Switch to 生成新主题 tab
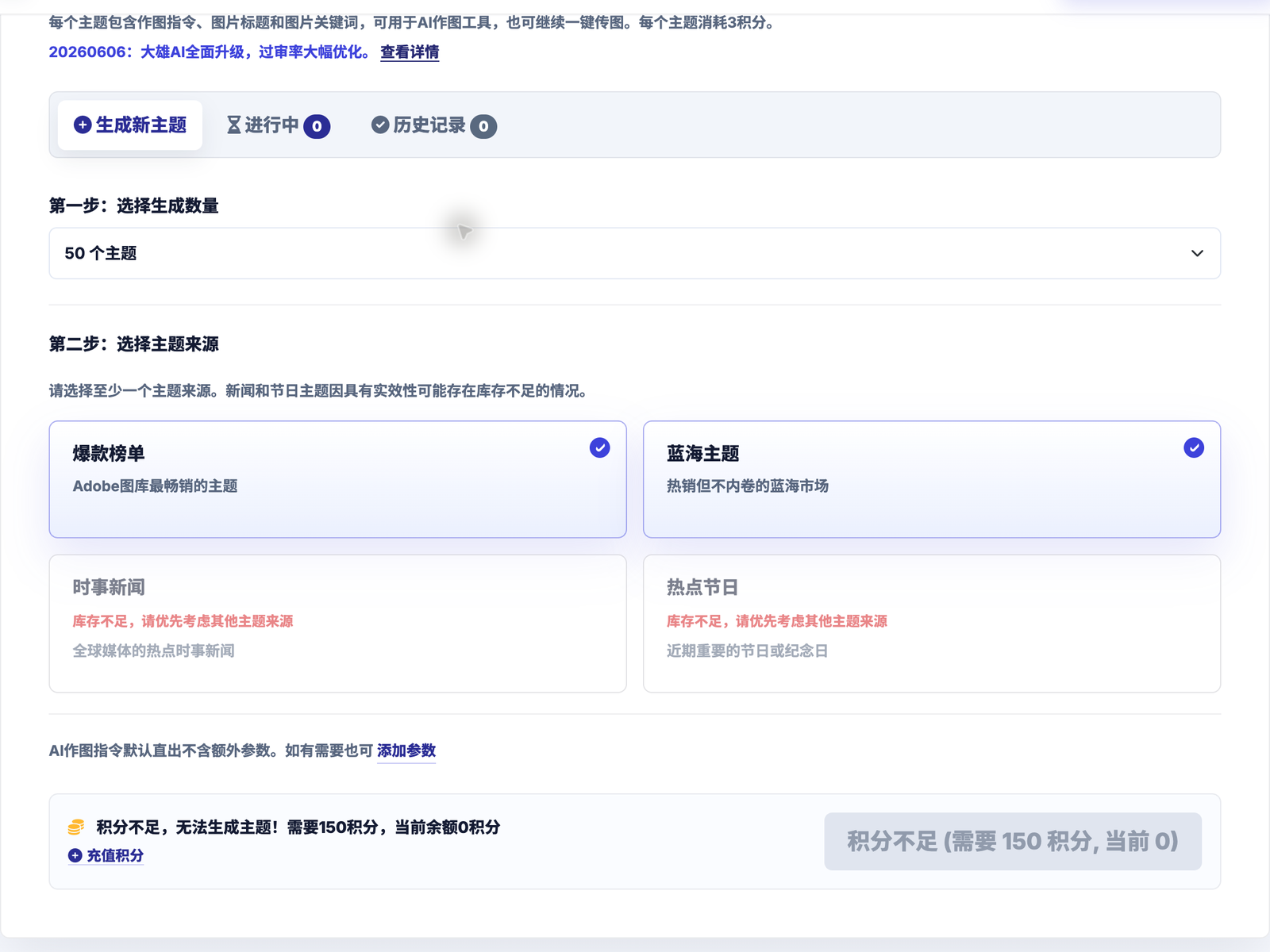This screenshot has height=952, width=1270. coord(130,125)
